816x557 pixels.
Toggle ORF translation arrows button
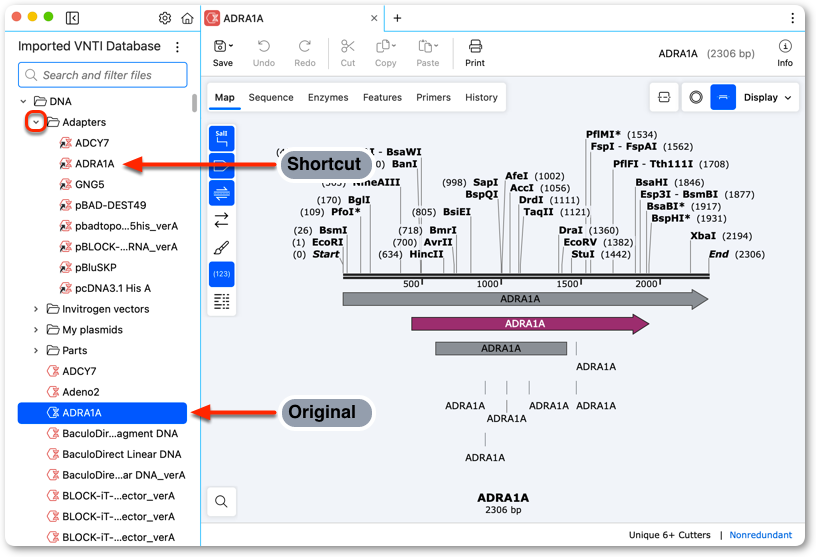pos(222,220)
